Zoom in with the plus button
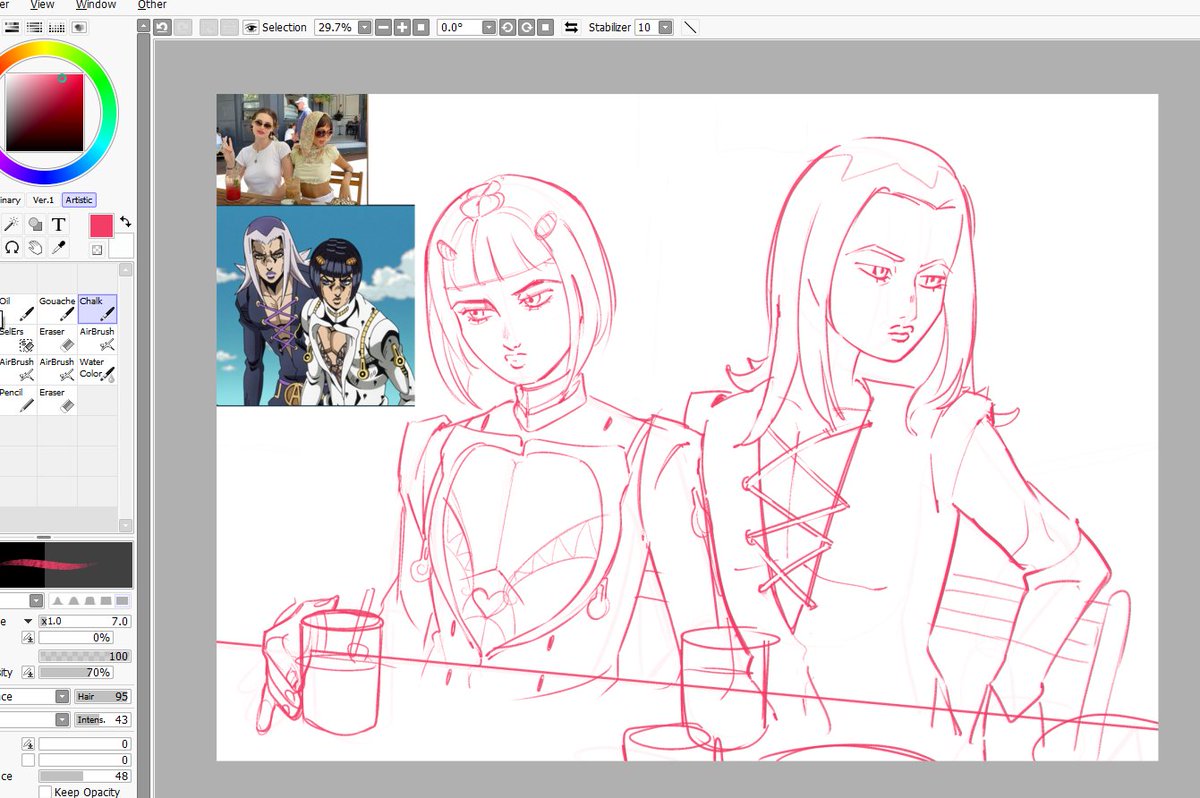 [x=403, y=27]
